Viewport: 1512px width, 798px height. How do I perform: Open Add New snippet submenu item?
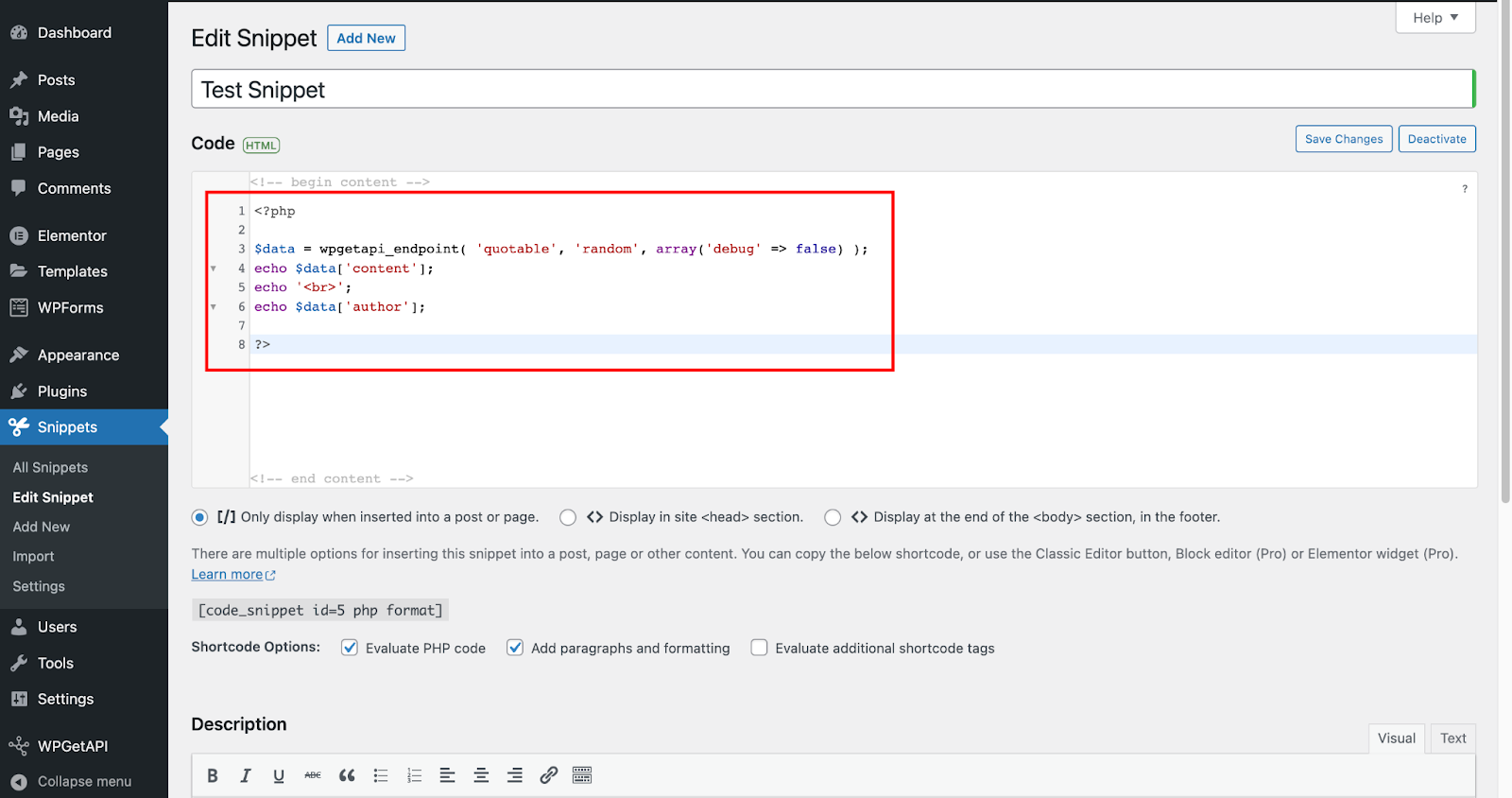point(42,527)
